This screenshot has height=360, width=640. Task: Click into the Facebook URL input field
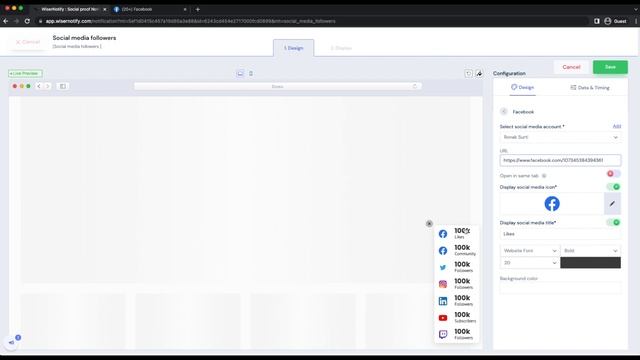click(560, 160)
